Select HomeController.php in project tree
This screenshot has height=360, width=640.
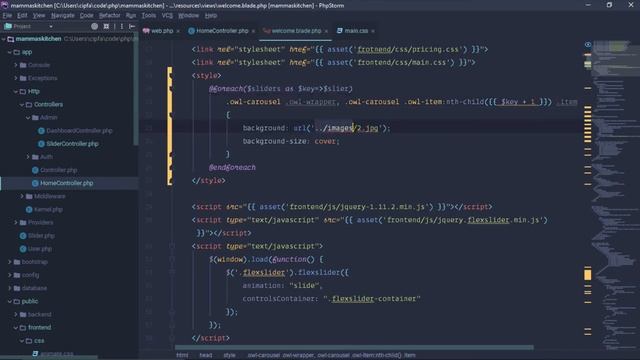pyautogui.click(x=67, y=183)
